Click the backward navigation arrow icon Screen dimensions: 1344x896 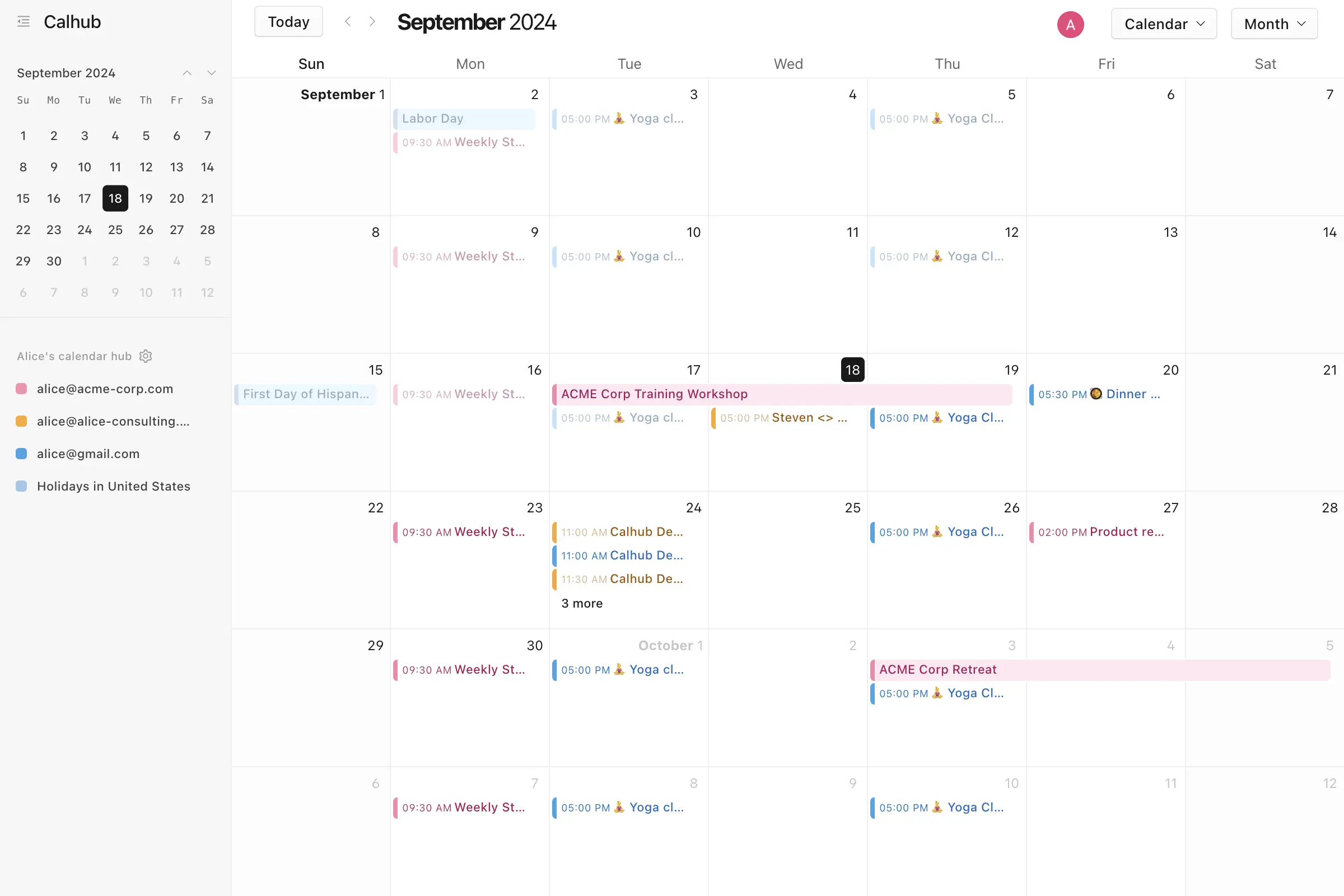(x=347, y=22)
